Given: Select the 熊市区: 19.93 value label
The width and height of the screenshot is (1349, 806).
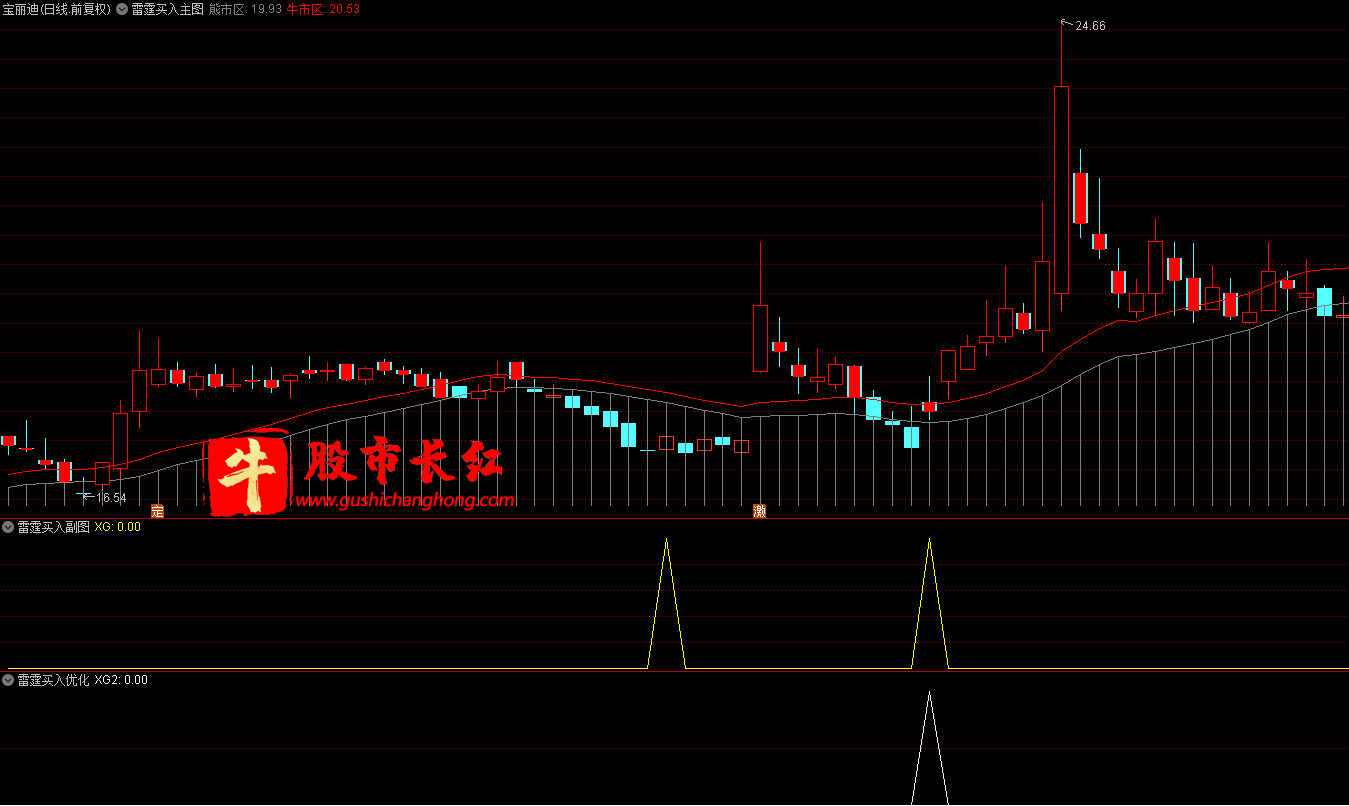Looking at the screenshot, I should [x=244, y=9].
